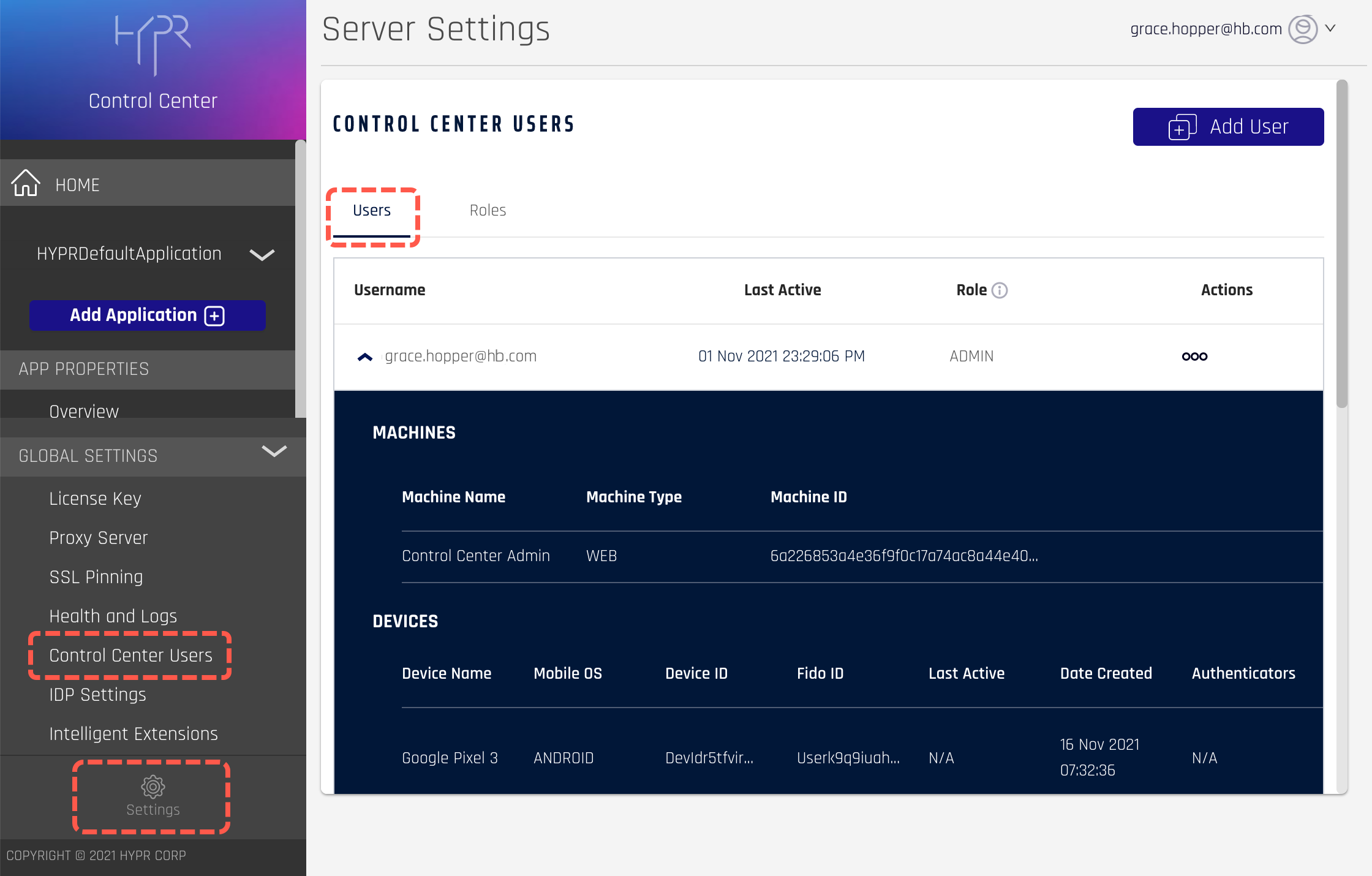Click the Home house icon
This screenshot has width=1372, height=876.
pos(26,183)
